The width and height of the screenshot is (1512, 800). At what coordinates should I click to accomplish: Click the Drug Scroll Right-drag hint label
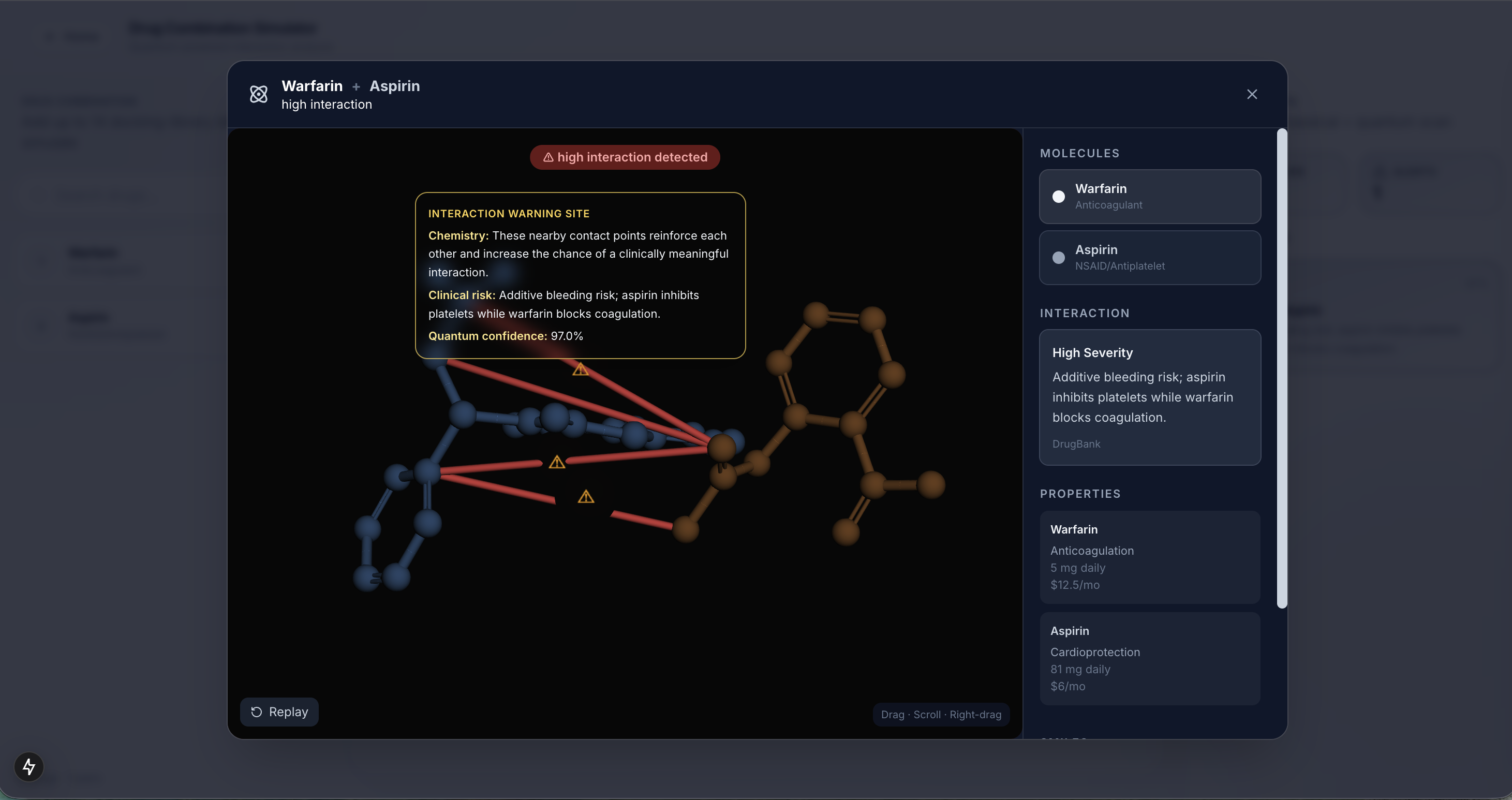(x=940, y=714)
